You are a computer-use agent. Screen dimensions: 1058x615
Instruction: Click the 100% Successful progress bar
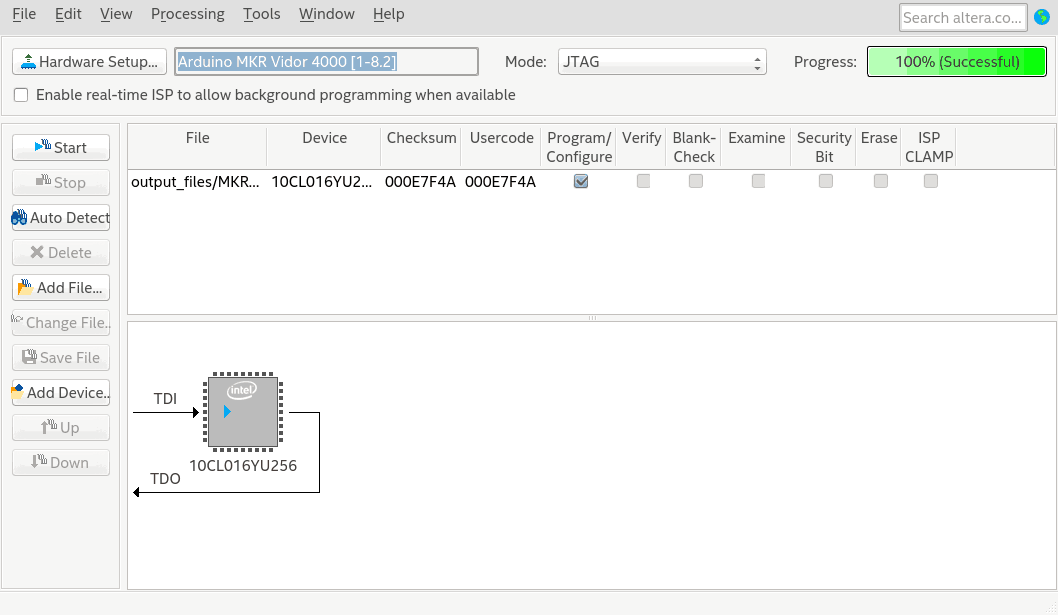pyautogui.click(x=957, y=62)
